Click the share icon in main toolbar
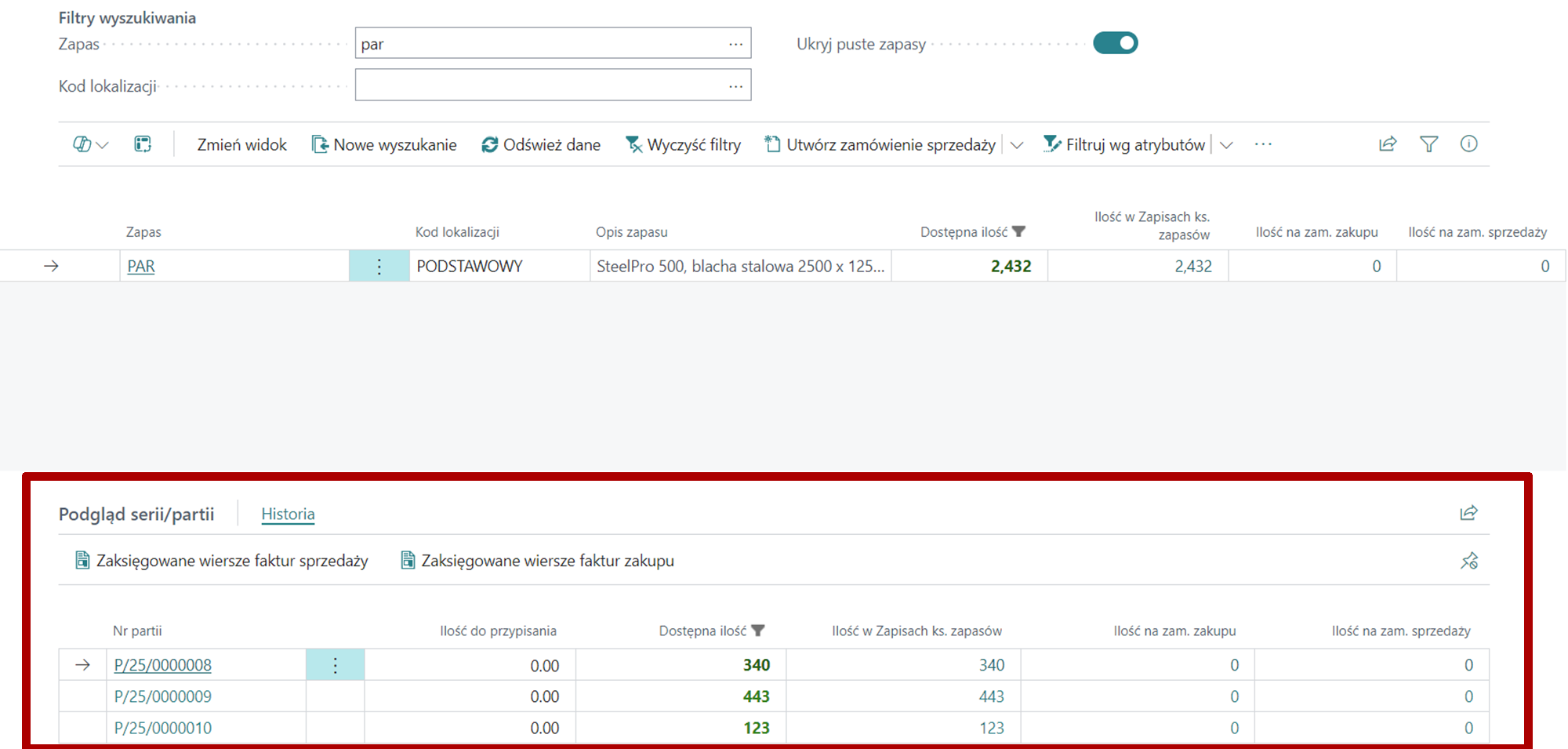Screen dimensions: 1568x749 (1388, 144)
